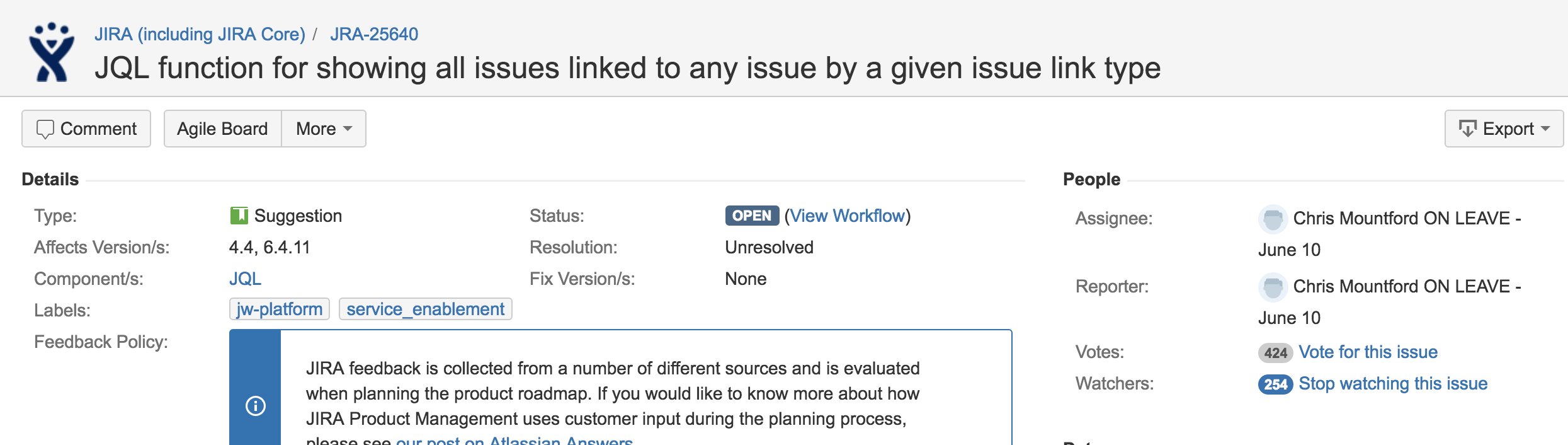Vote for this issue
The height and width of the screenshot is (445, 1568).
[1368, 352]
